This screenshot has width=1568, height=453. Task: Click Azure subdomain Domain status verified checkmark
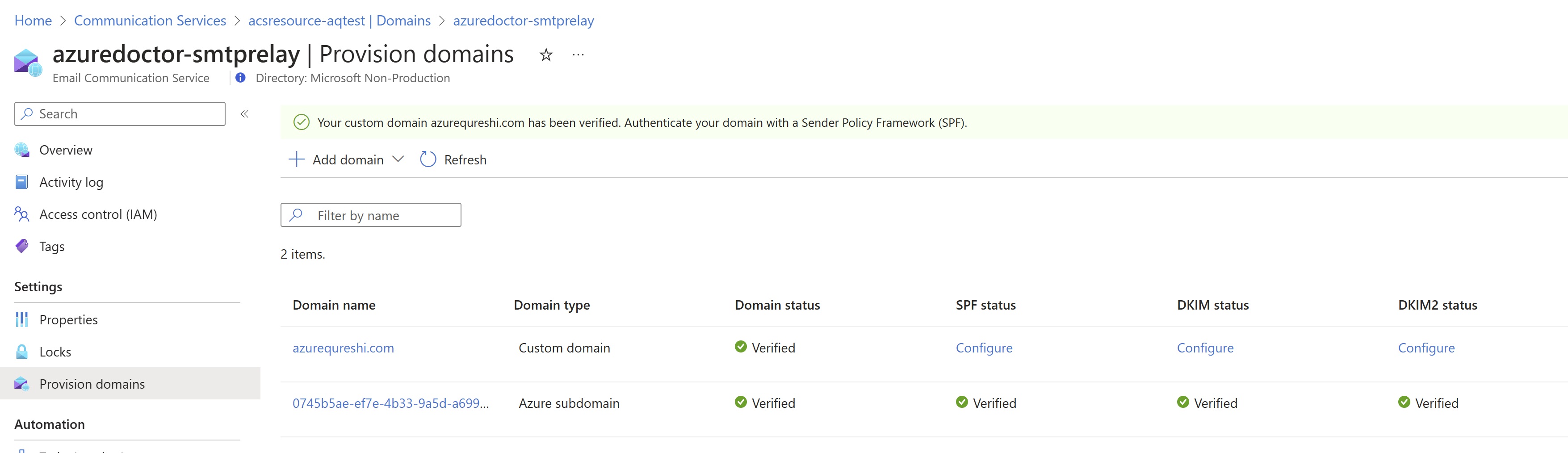pos(741,402)
